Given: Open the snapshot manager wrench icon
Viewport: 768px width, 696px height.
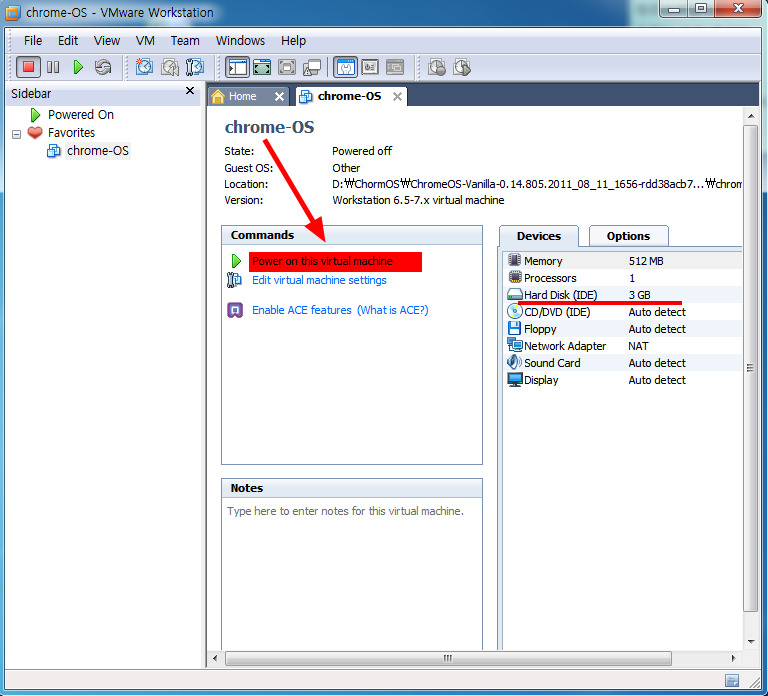Looking at the screenshot, I should [x=195, y=67].
